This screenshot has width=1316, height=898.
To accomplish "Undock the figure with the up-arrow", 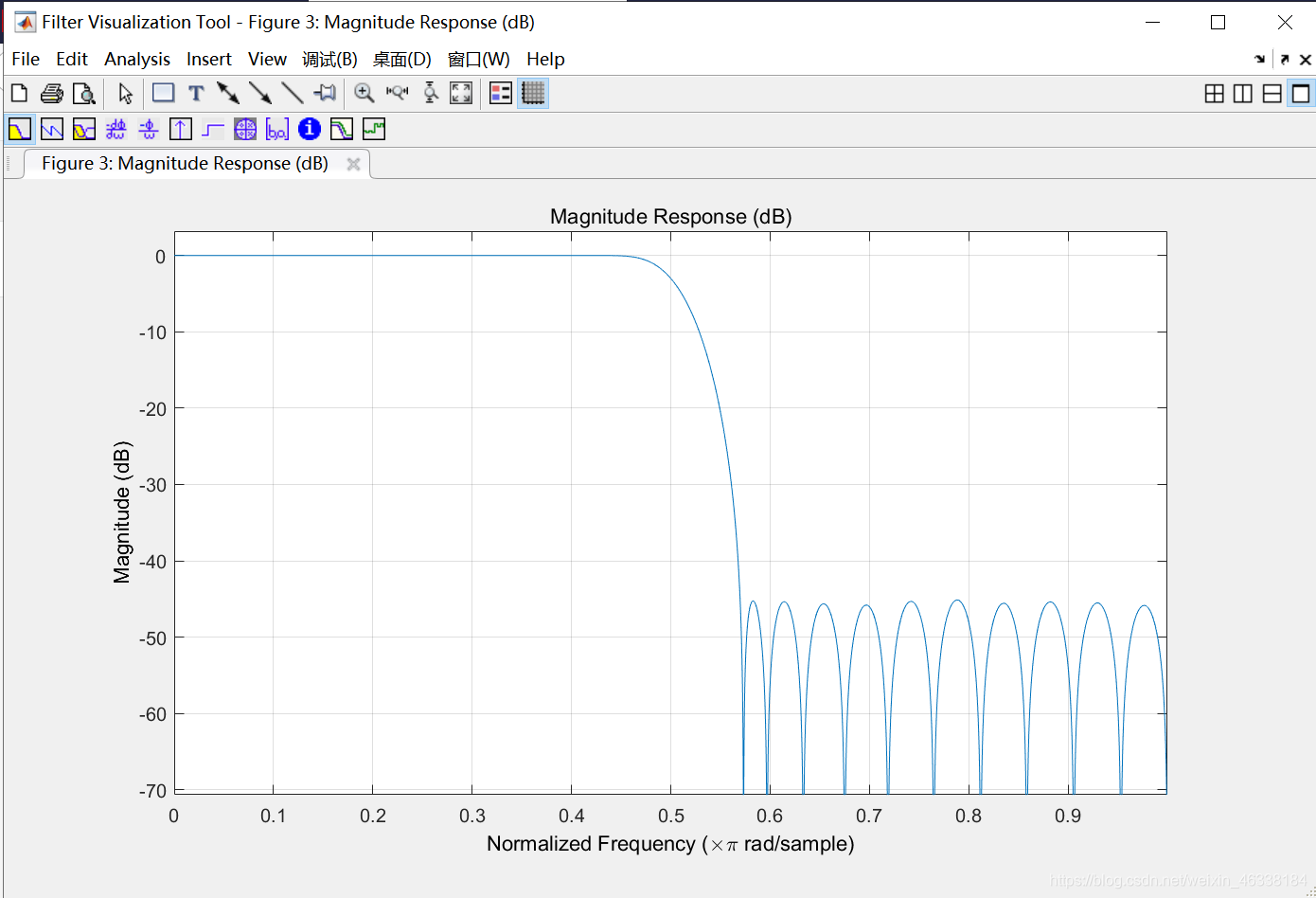I will coord(1285,59).
